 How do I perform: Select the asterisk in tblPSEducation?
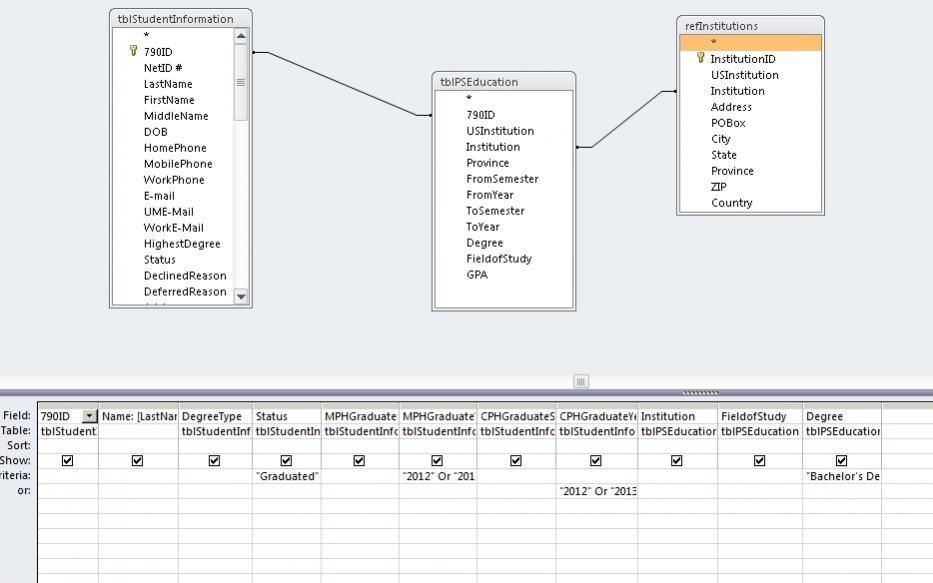point(469,98)
